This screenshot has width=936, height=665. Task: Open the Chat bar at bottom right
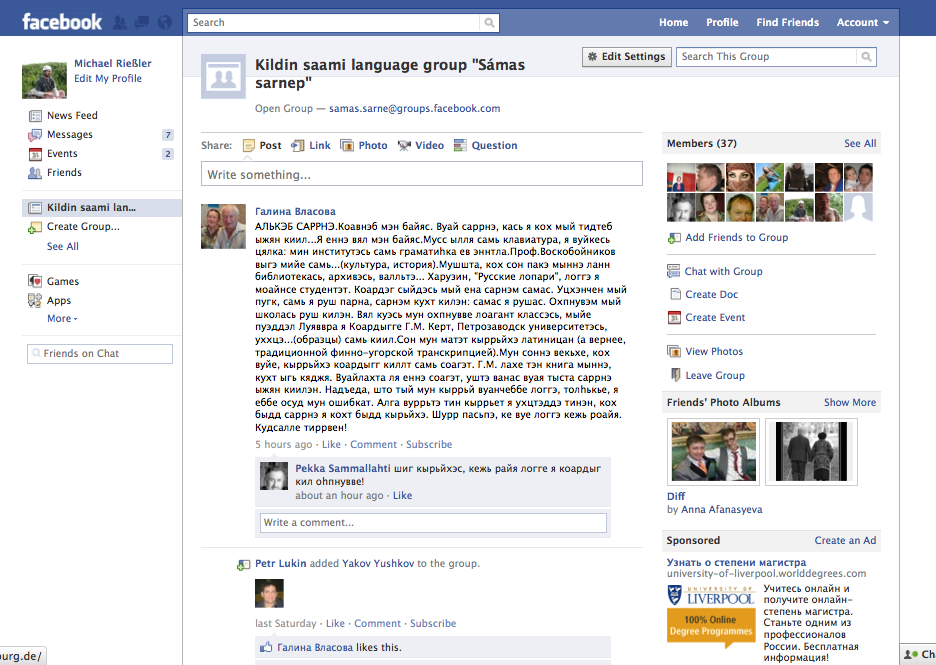pyautogui.click(x=918, y=654)
